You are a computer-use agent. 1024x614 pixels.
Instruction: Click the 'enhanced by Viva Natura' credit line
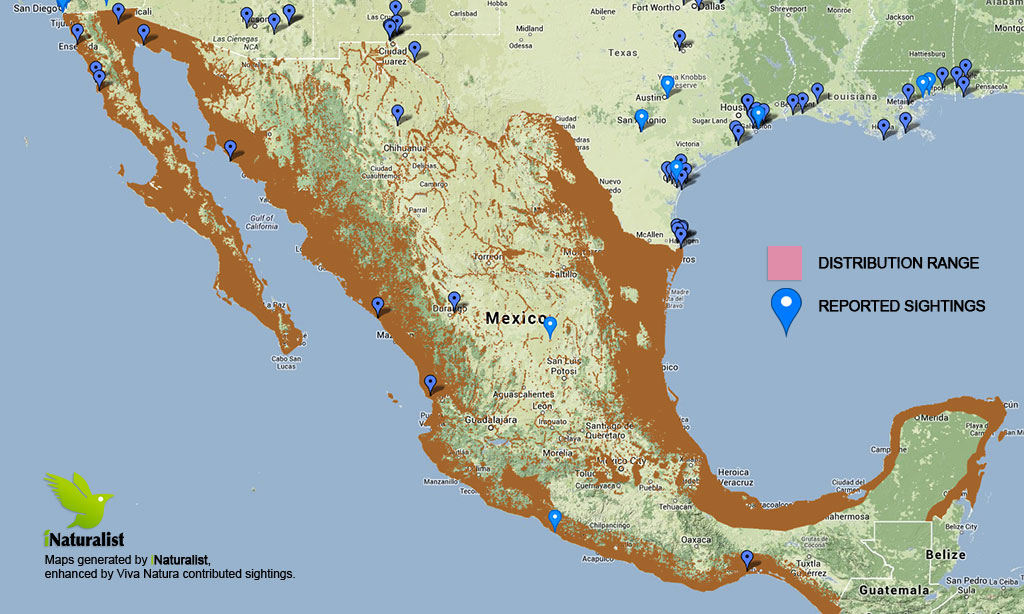point(170,574)
